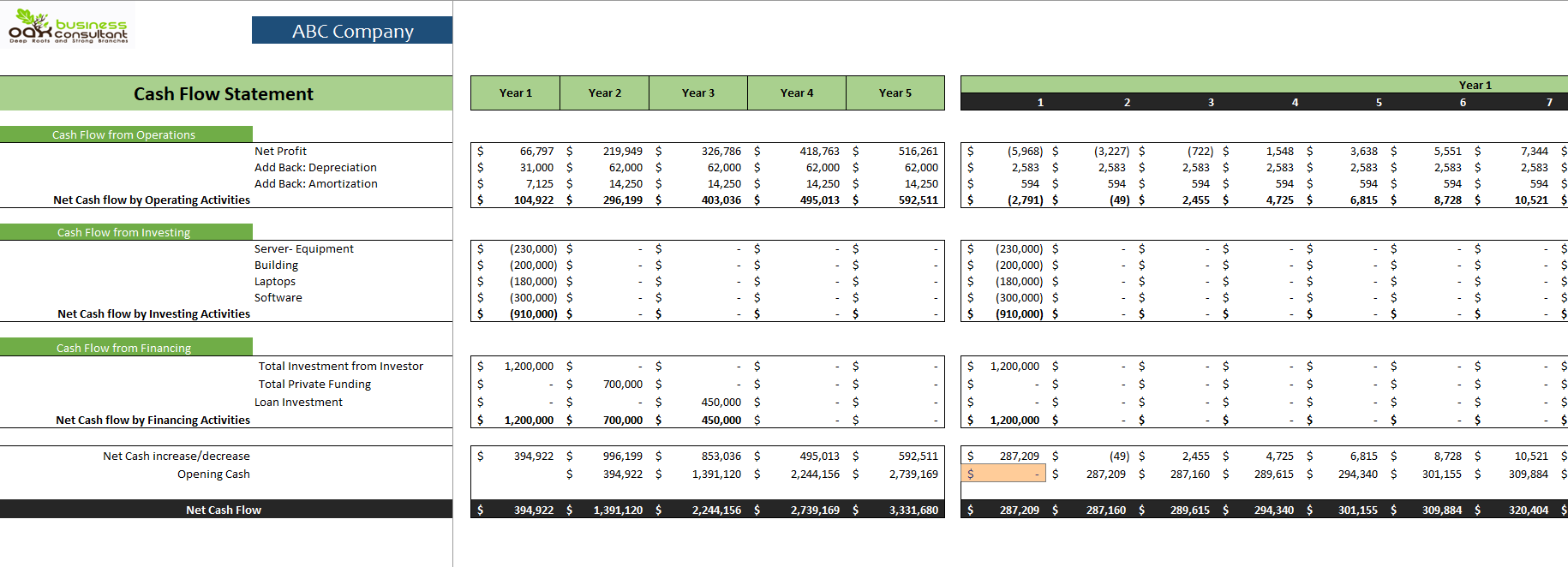Select Year 3 Opening Cash 1,391,120
The width and height of the screenshot is (1568, 567).
tap(716, 474)
